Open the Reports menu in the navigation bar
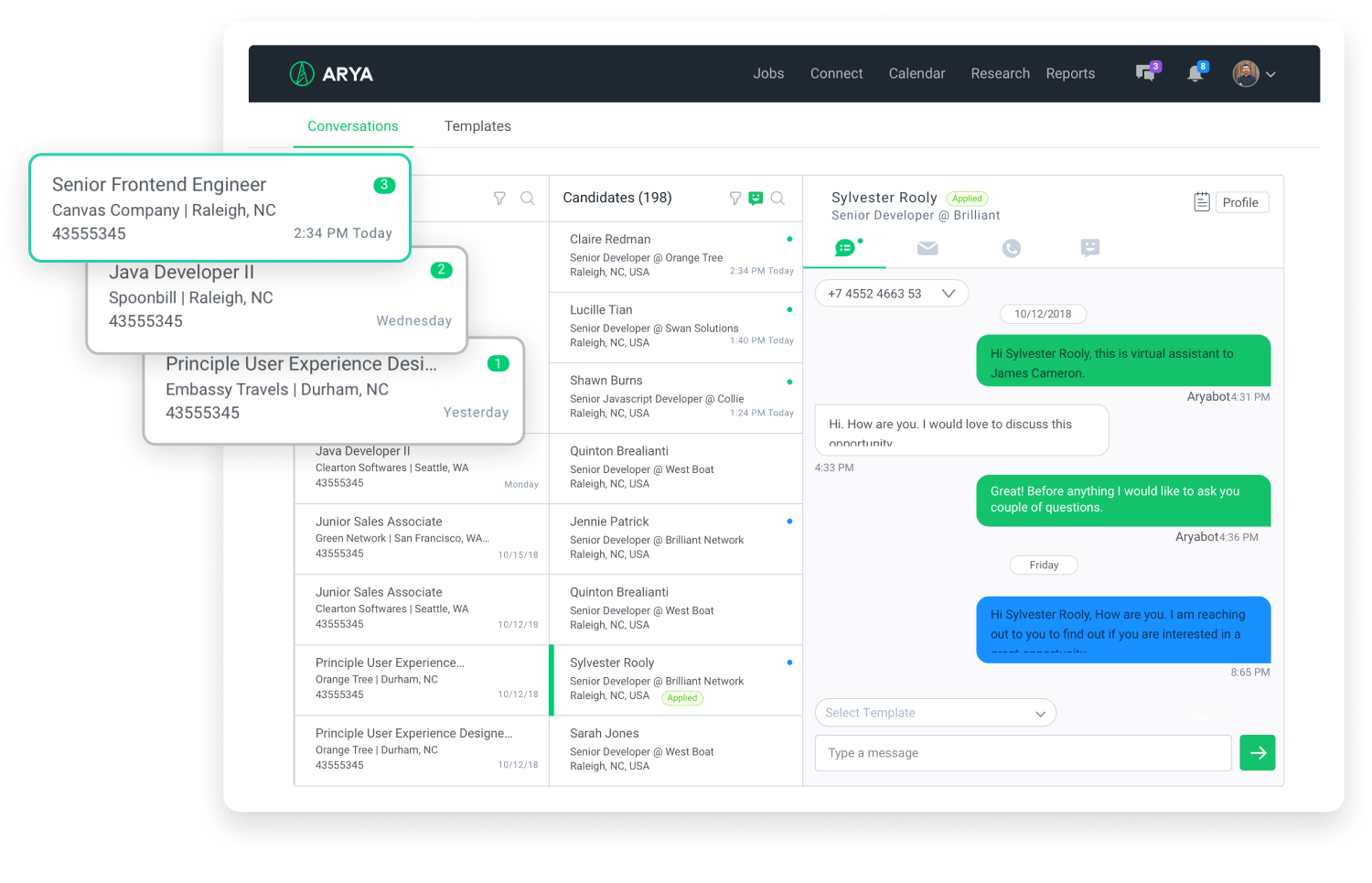Viewport: 1372px width, 883px height. pyautogui.click(x=1070, y=73)
